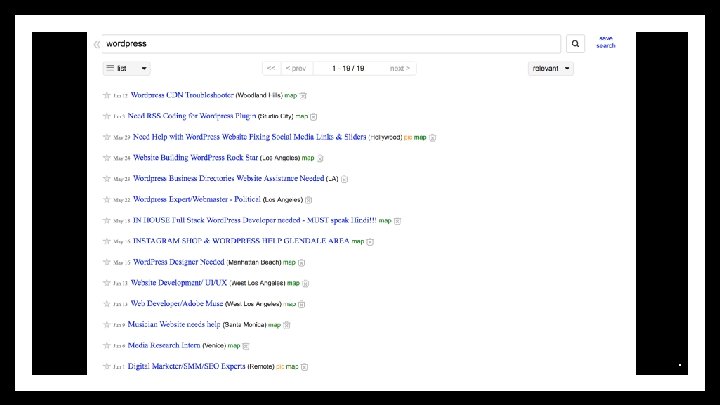
Task: Hide the Wordpress Expert/Webmaster posting
Action: 309,200
